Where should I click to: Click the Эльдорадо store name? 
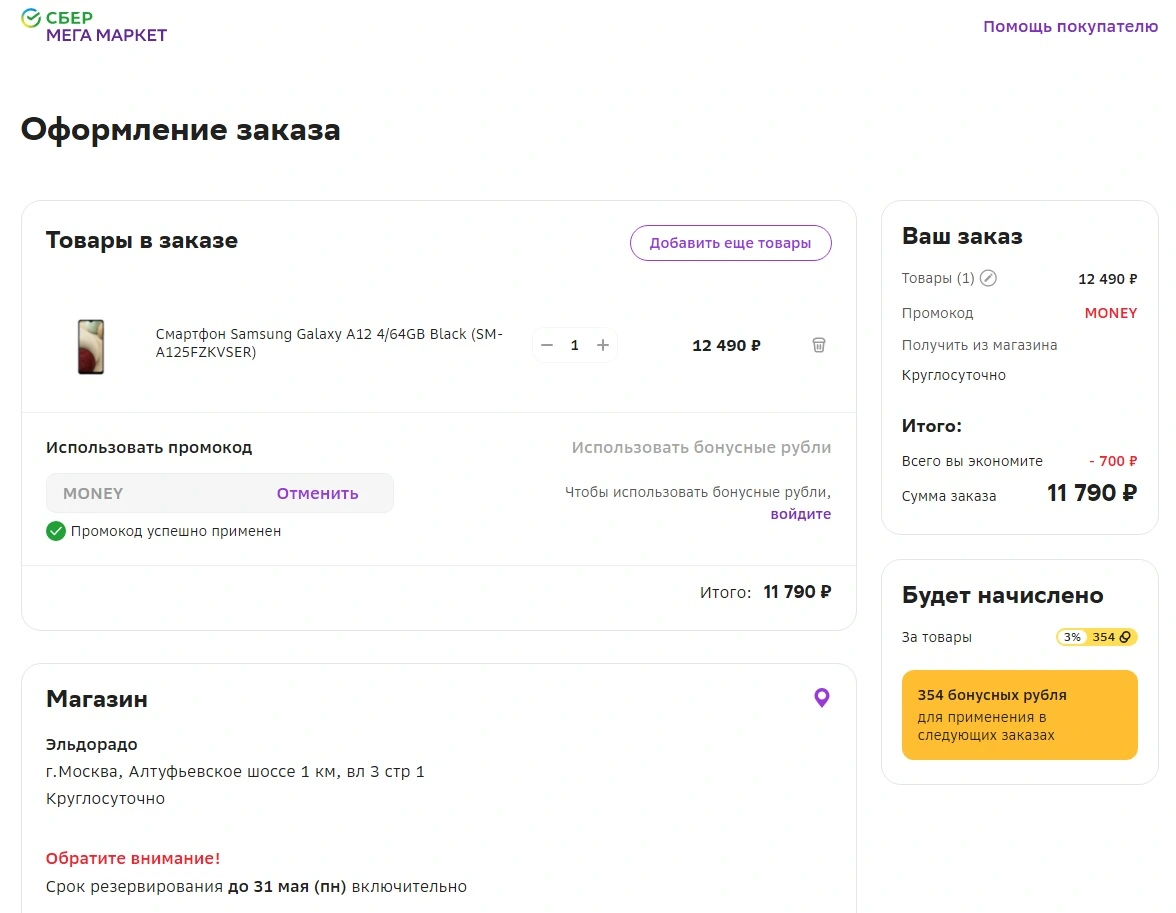(x=92, y=744)
